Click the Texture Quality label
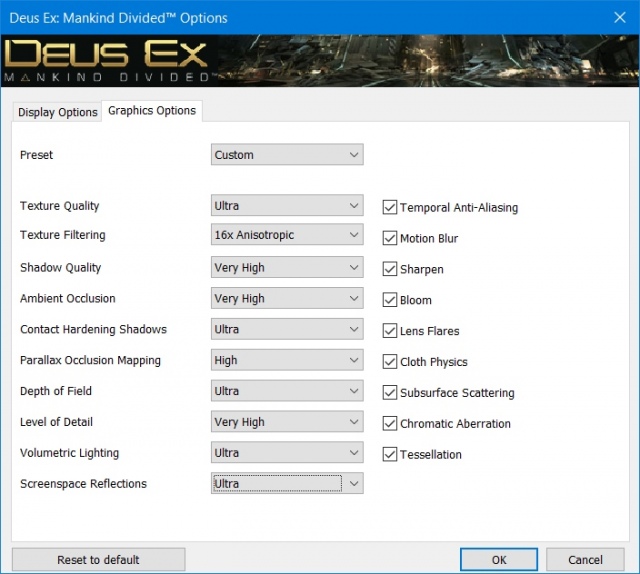Viewport: 640px width, 574px height. [x=60, y=206]
